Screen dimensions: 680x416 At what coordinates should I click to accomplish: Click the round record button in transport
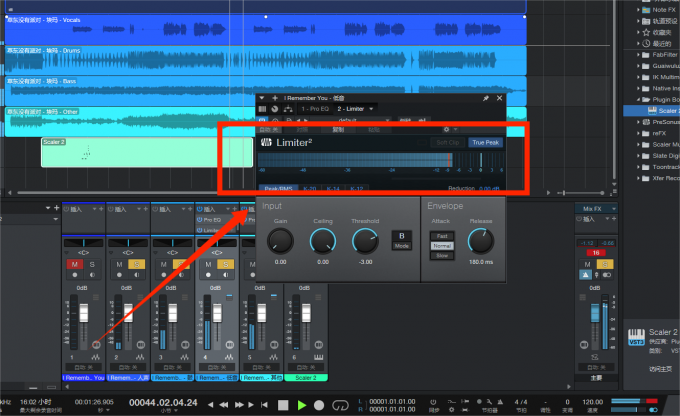[x=319, y=405]
